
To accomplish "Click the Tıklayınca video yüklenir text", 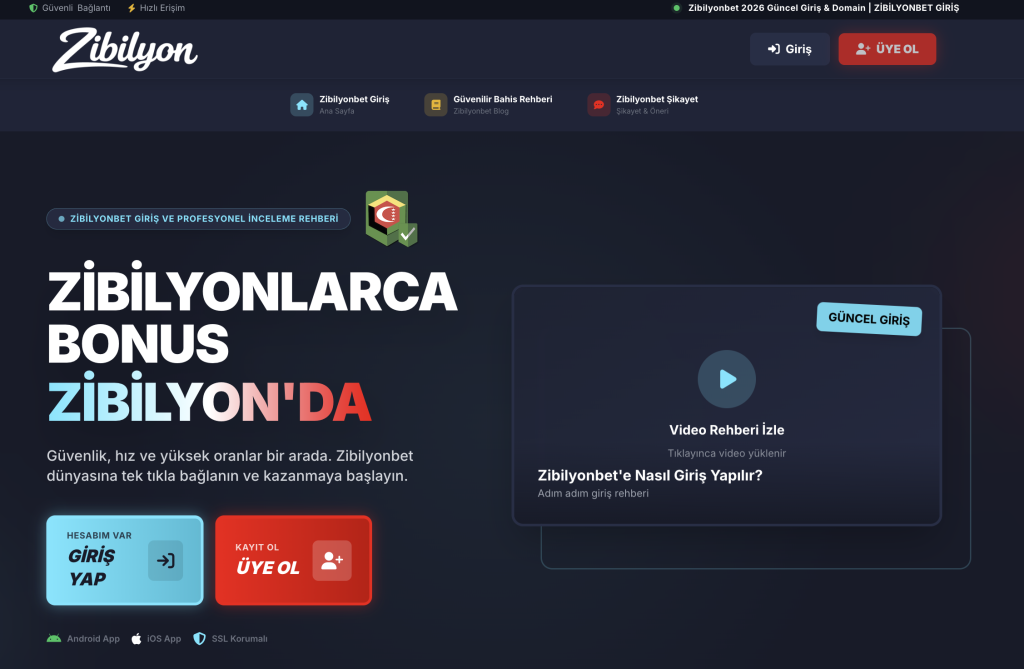I will [x=727, y=453].
